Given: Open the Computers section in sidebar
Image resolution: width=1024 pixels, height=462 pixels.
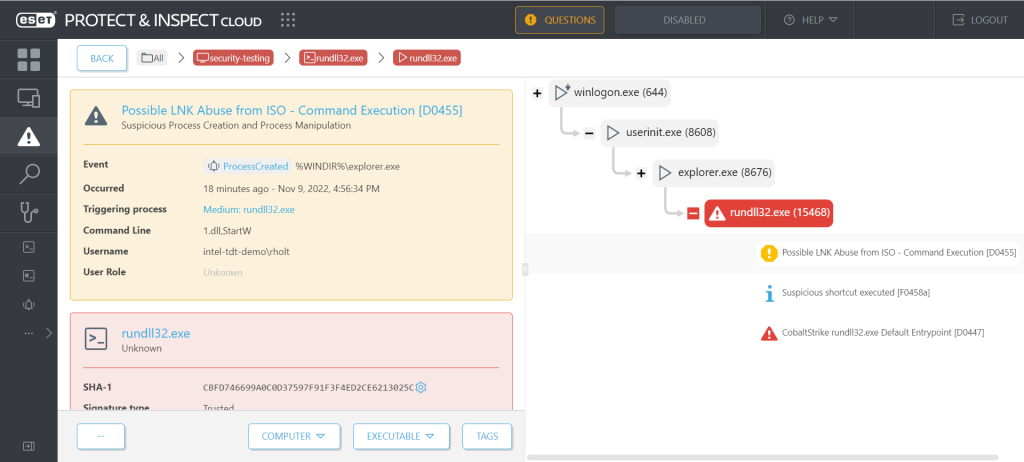Looking at the screenshot, I should point(28,98).
